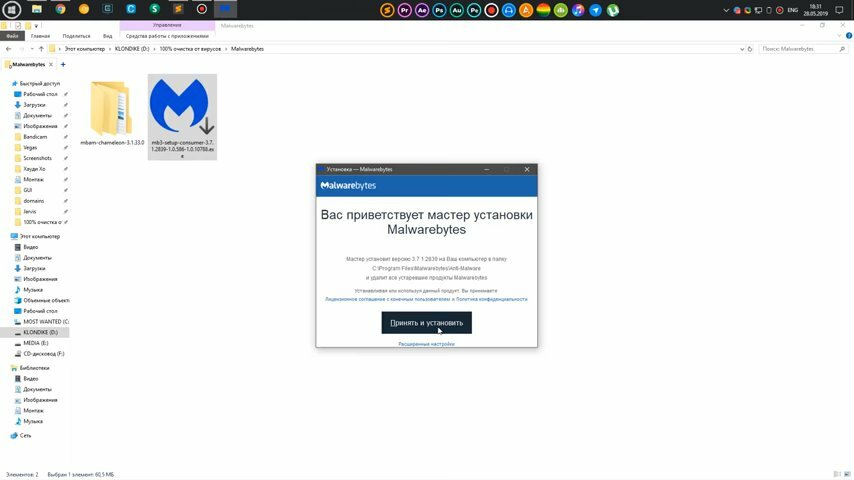Open the Файл ribbon menu
This screenshot has height=480, width=854.
12,36
